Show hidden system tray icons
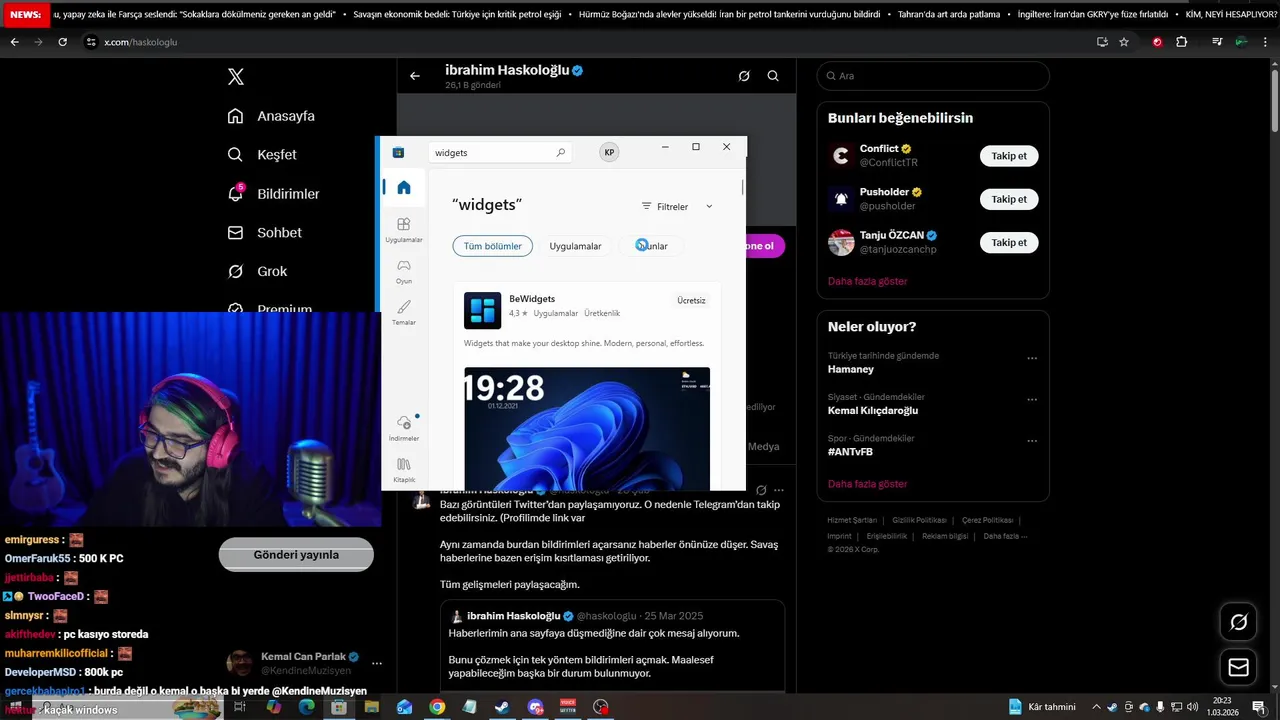 click(x=1096, y=707)
